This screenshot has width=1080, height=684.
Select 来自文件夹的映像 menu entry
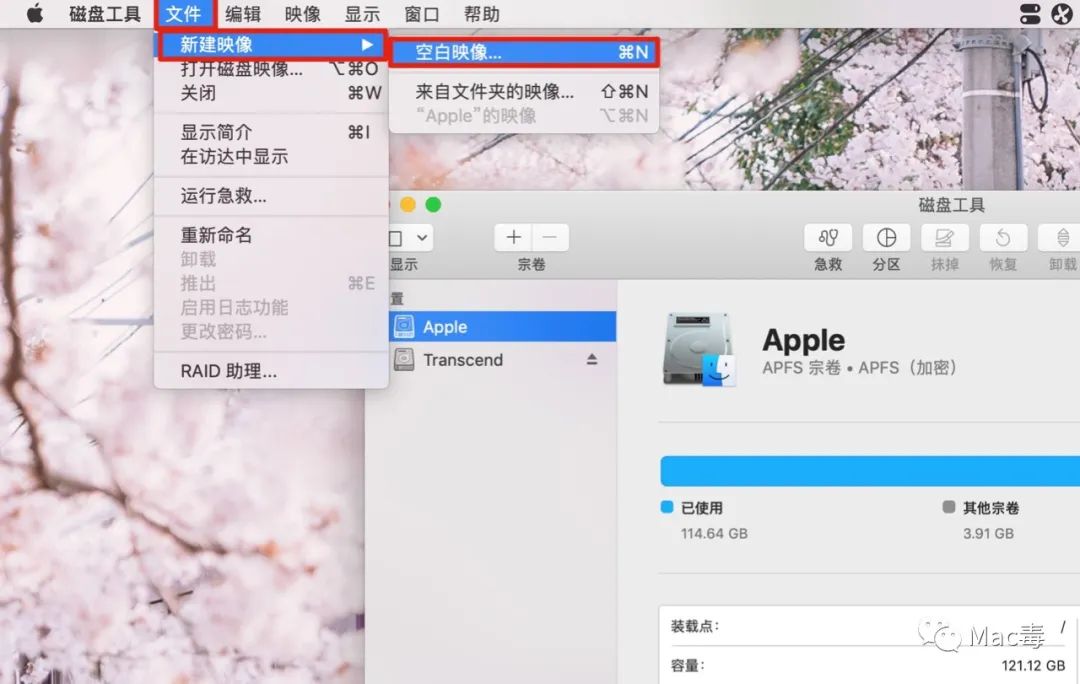pyautogui.click(x=495, y=91)
